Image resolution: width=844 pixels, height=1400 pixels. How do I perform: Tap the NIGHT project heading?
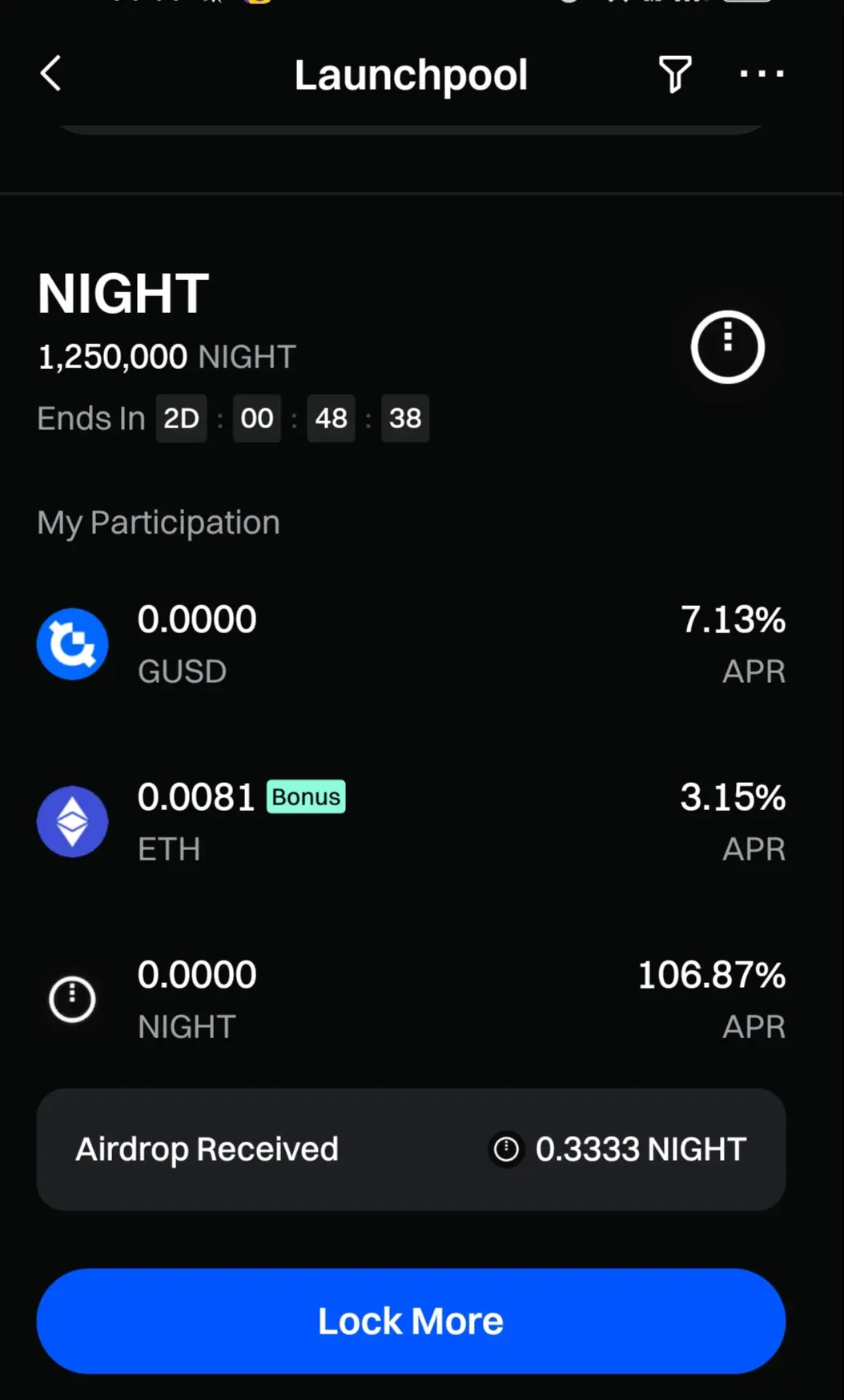click(x=123, y=294)
